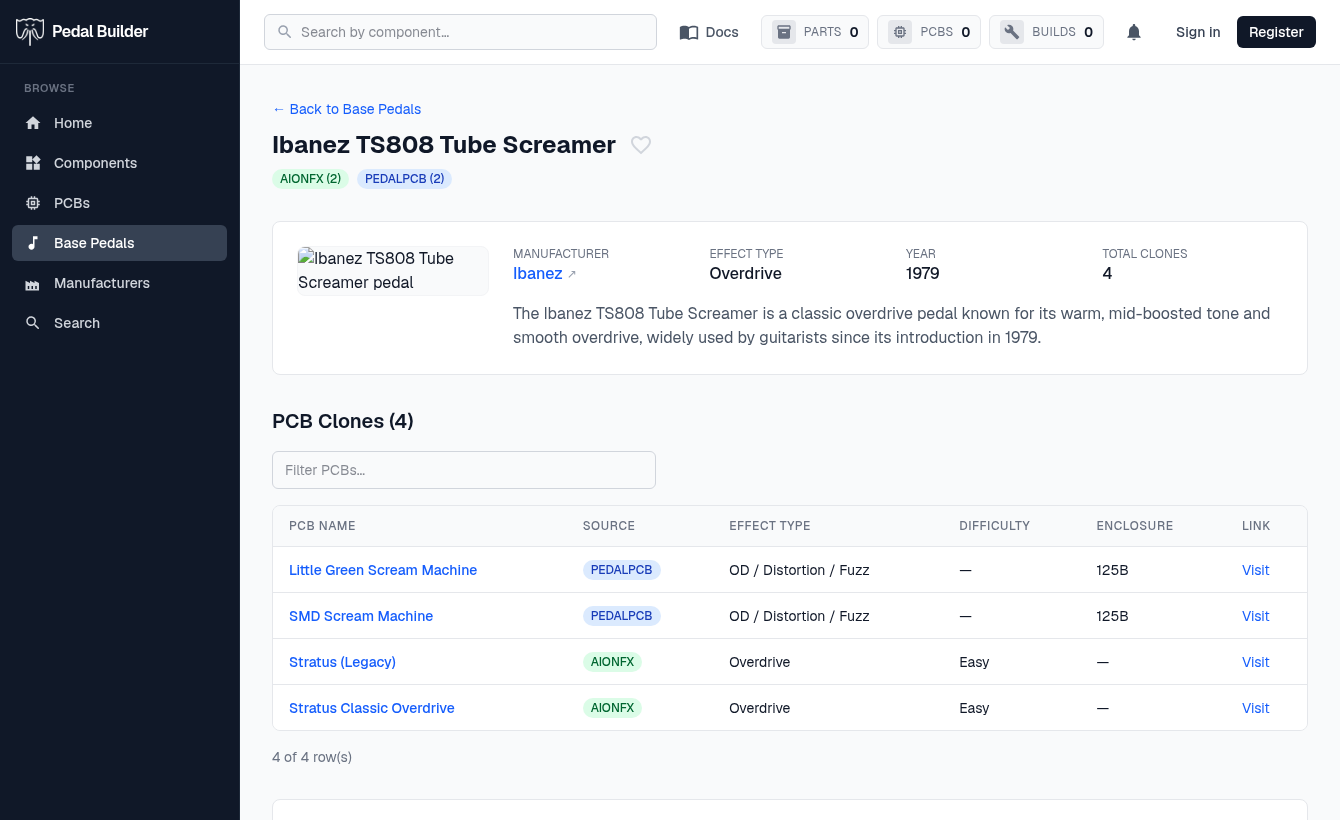Open notifications bell
1340x820 pixels.
coord(1134,32)
